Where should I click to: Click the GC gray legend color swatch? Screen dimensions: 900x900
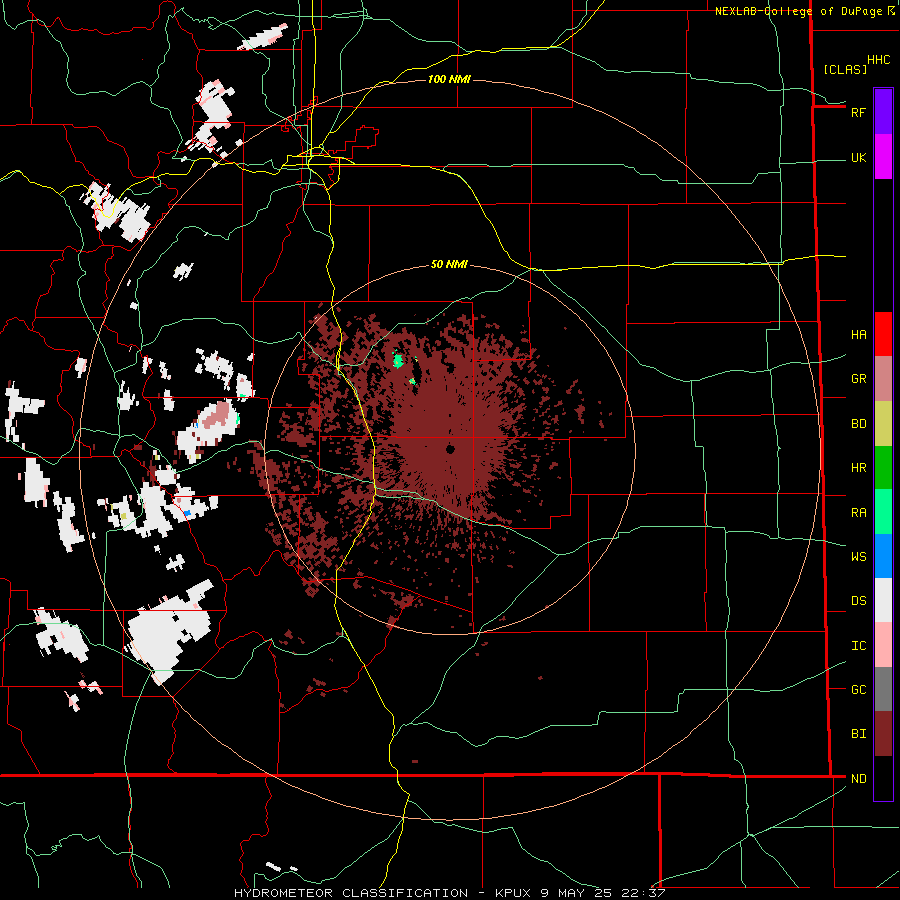883,689
